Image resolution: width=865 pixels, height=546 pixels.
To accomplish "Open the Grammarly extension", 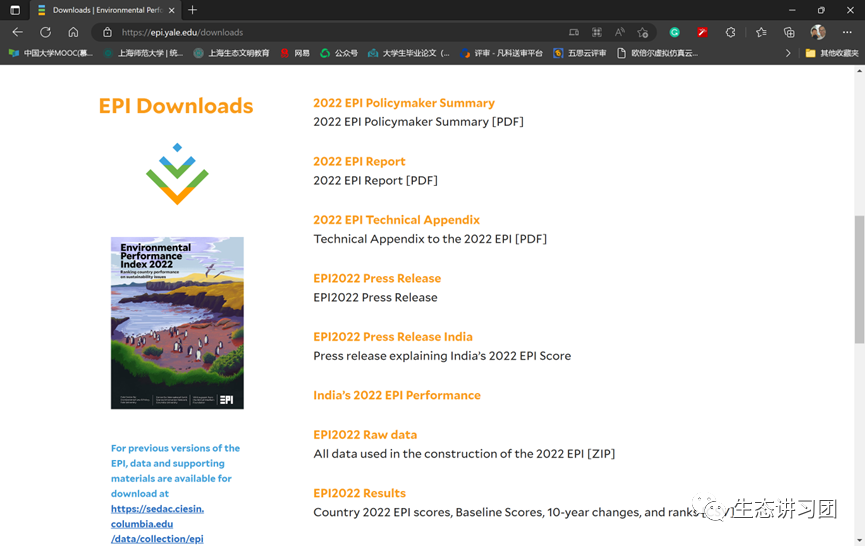I will coord(675,33).
